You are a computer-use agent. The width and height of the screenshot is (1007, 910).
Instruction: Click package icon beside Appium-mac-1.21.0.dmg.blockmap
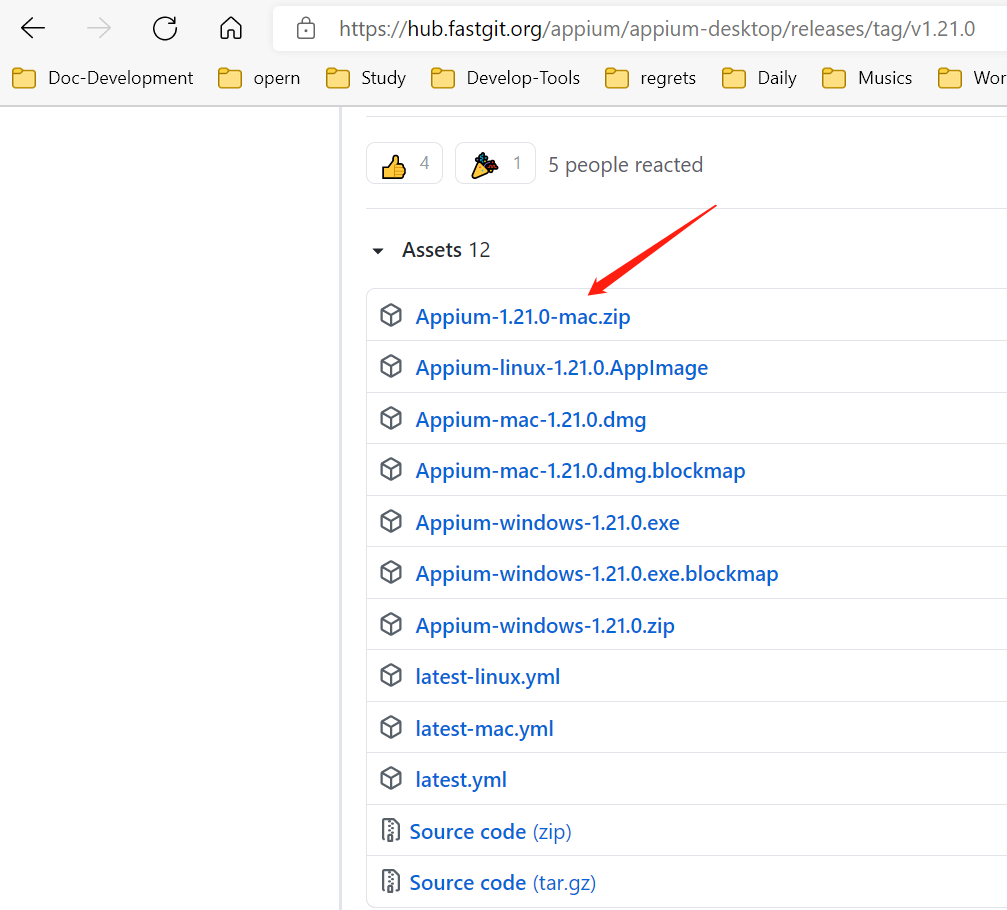tap(390, 469)
